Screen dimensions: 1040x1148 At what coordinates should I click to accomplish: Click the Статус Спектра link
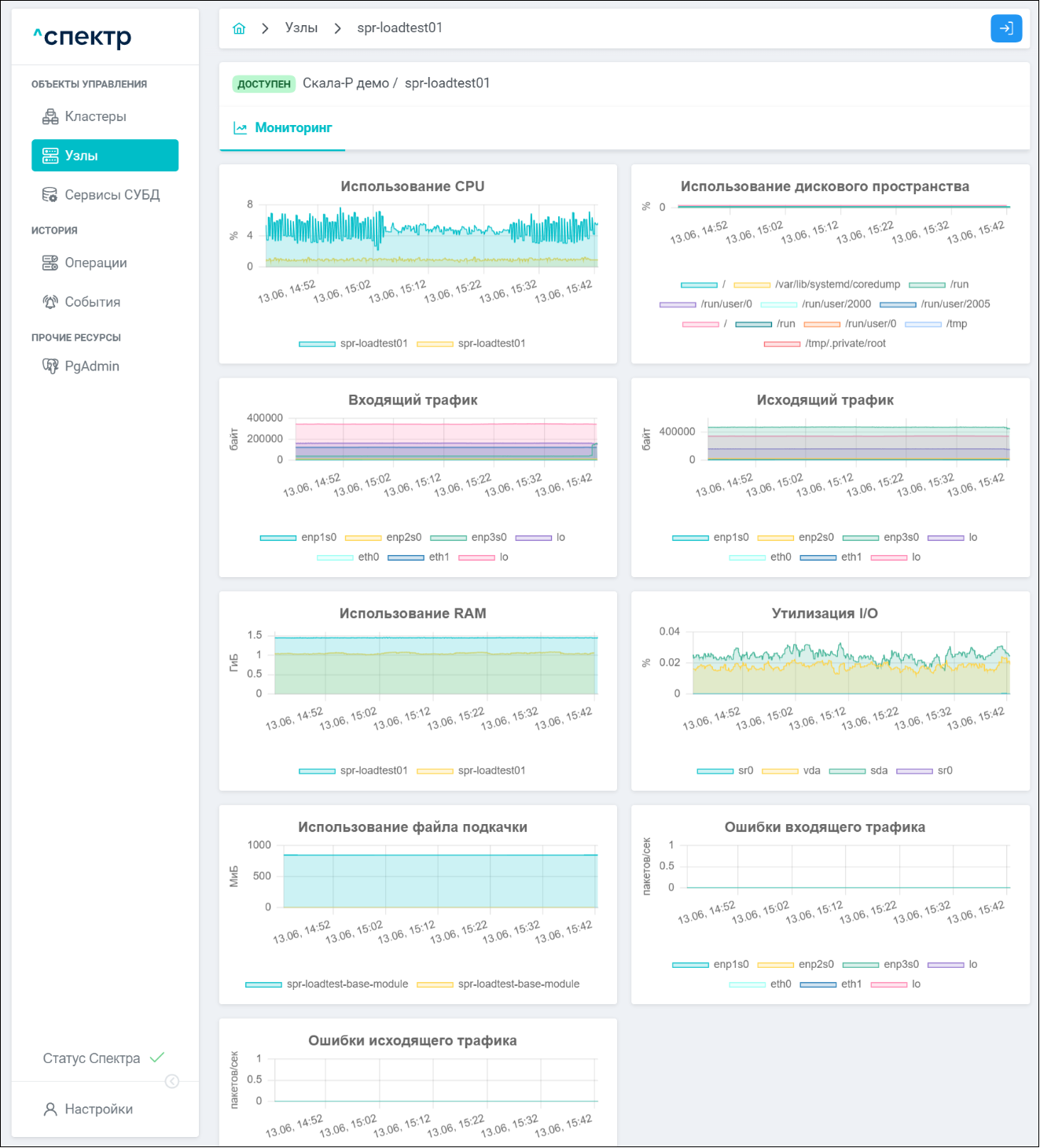click(92, 1058)
